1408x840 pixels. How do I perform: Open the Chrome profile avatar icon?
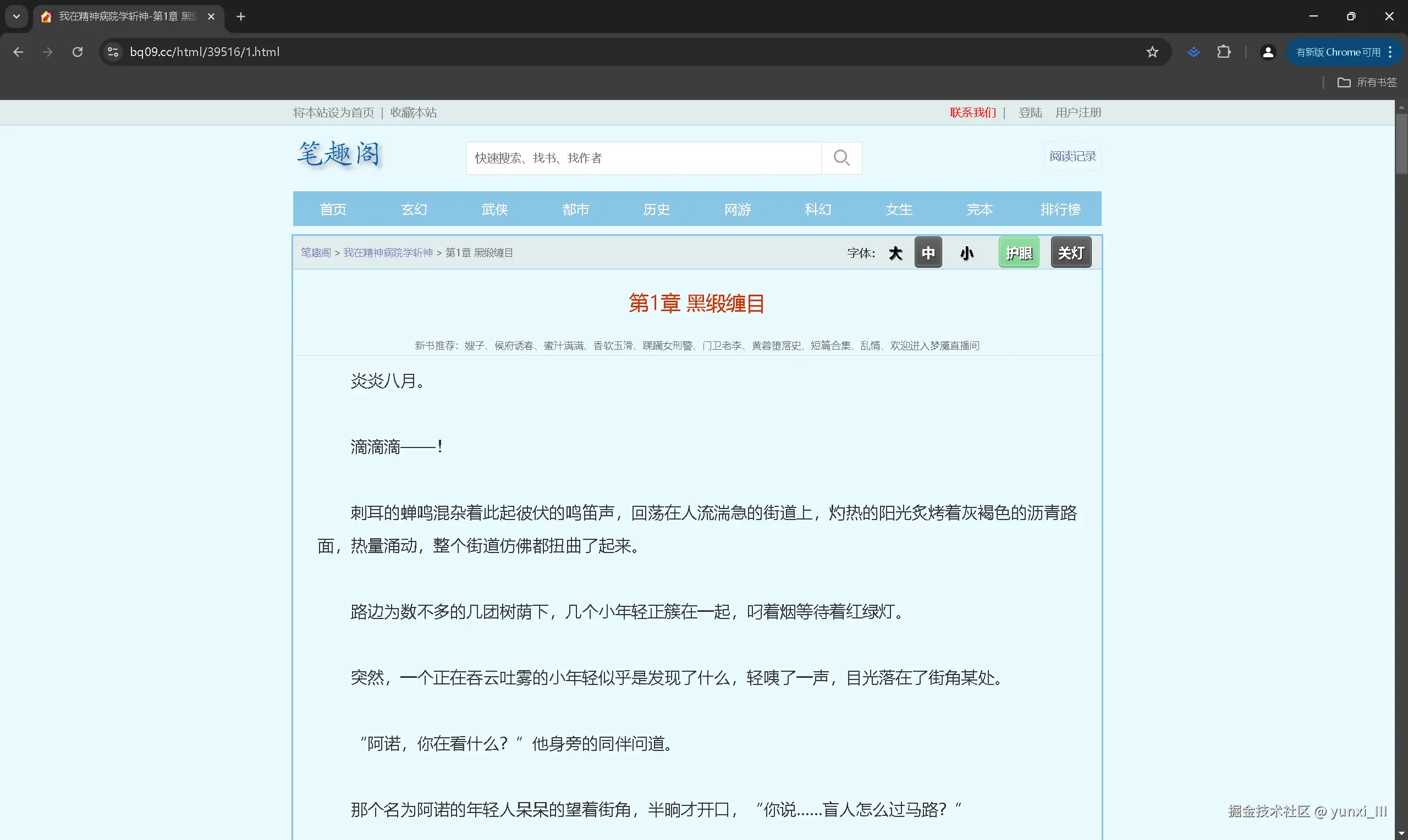point(1268,52)
